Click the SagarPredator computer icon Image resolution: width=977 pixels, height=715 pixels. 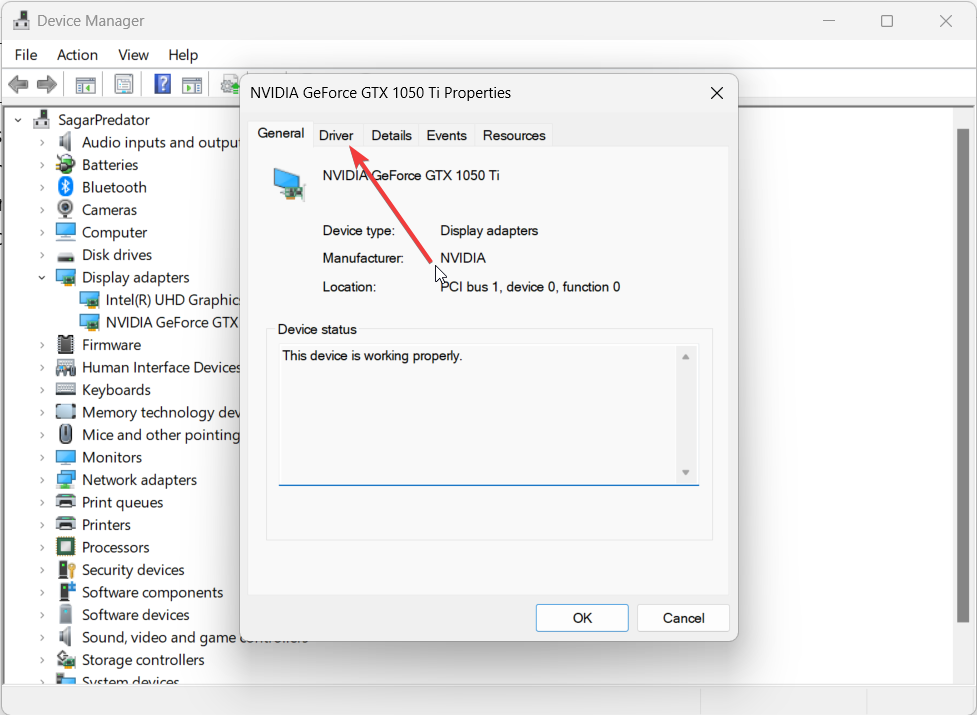pos(42,120)
